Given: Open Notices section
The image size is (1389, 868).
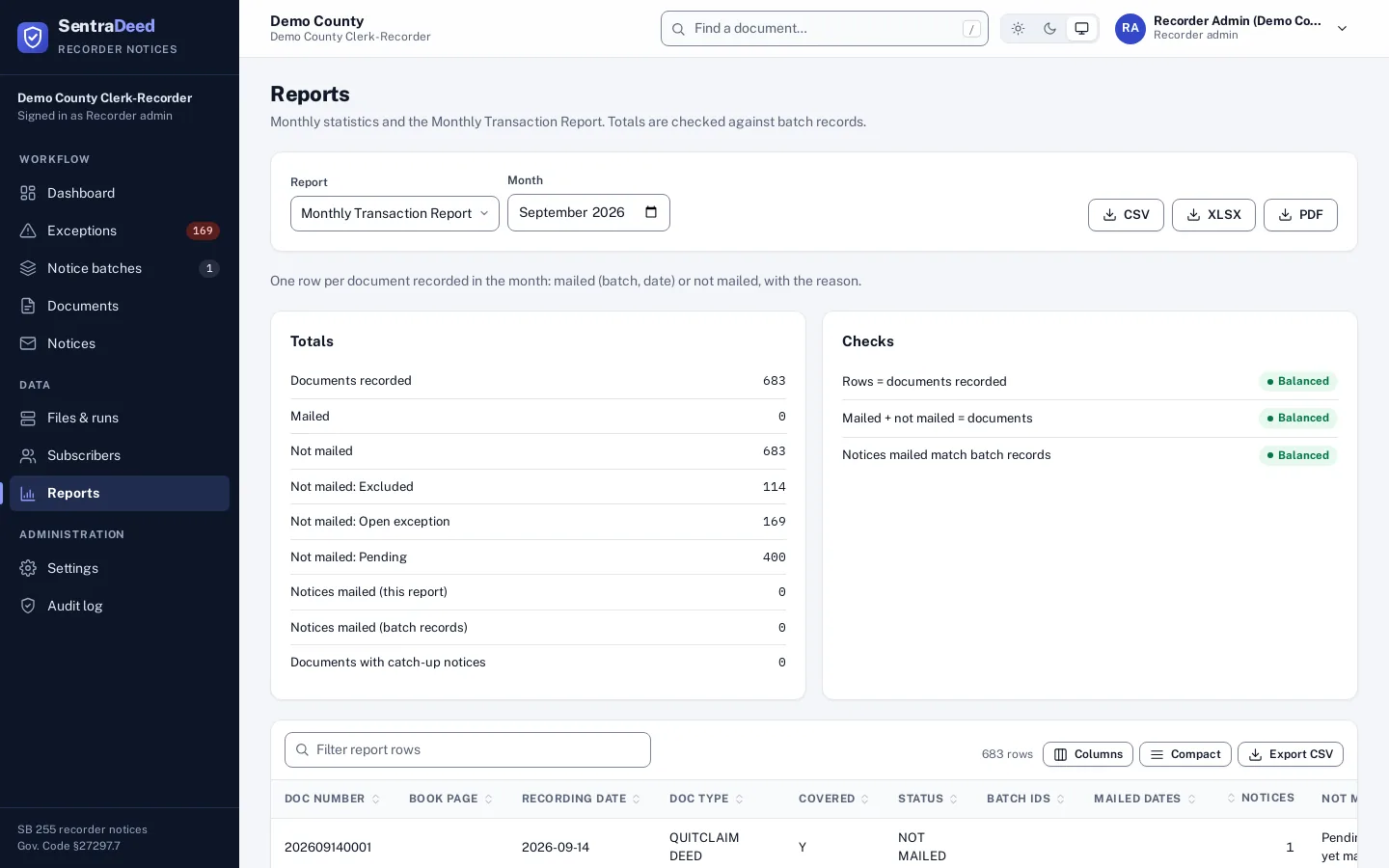Looking at the screenshot, I should coord(120,343).
